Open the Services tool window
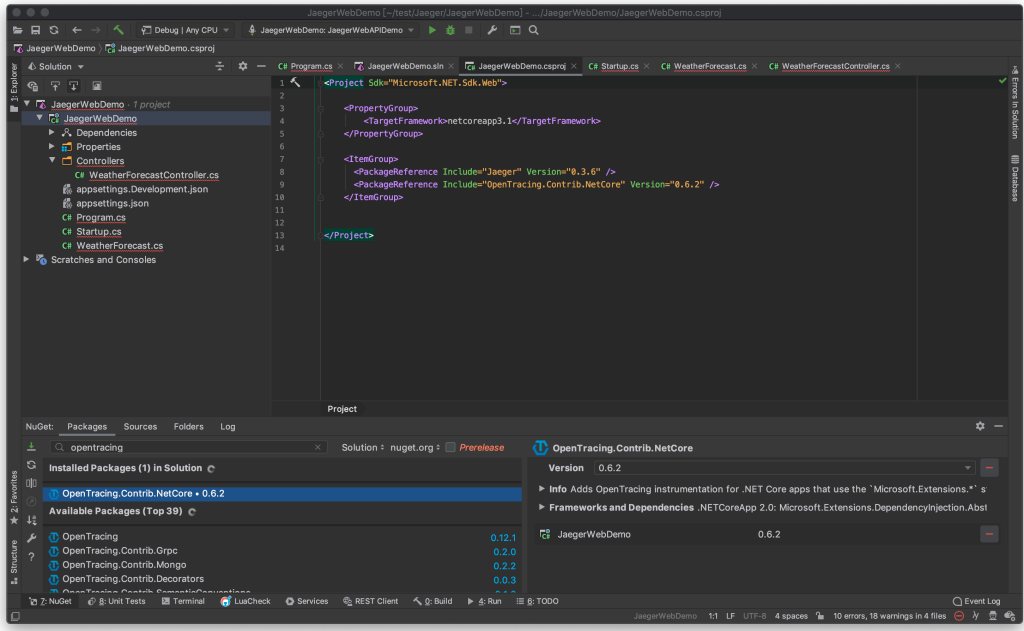This screenshot has width=1024, height=631. coord(307,601)
